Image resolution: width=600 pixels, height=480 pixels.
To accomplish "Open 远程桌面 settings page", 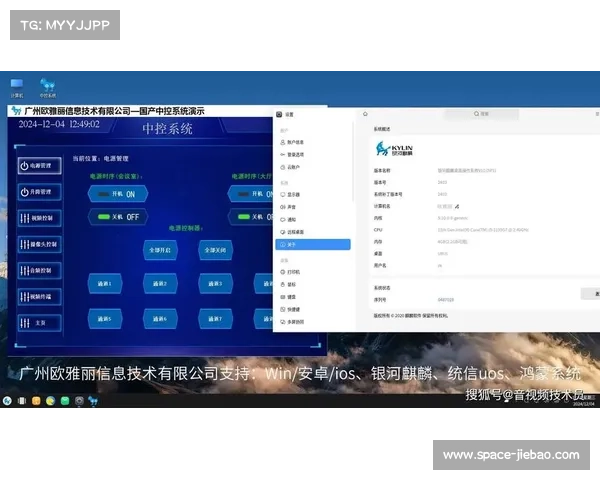I will point(313,232).
